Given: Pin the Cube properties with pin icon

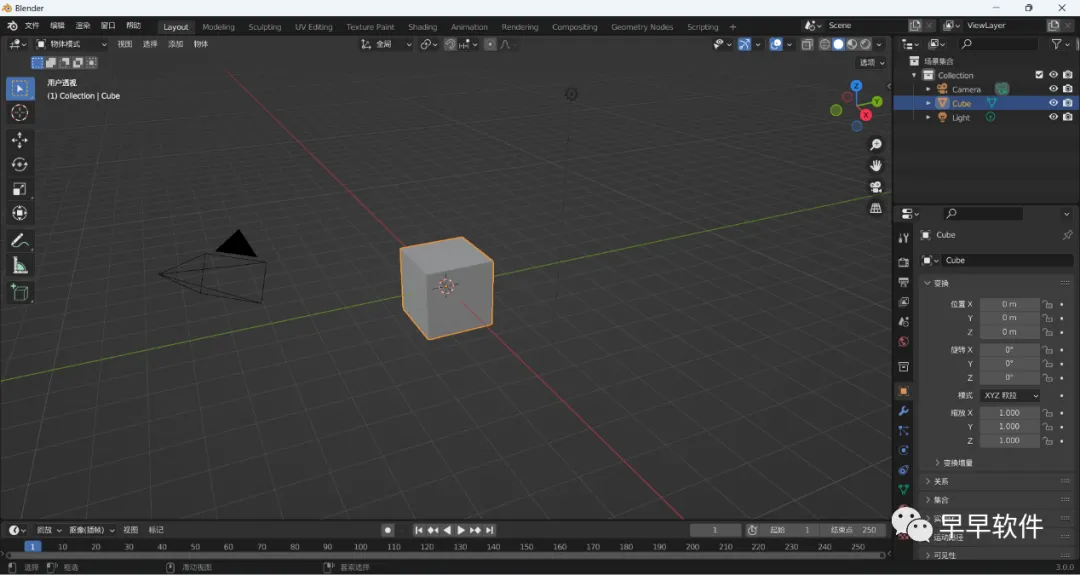Looking at the screenshot, I should [1067, 235].
